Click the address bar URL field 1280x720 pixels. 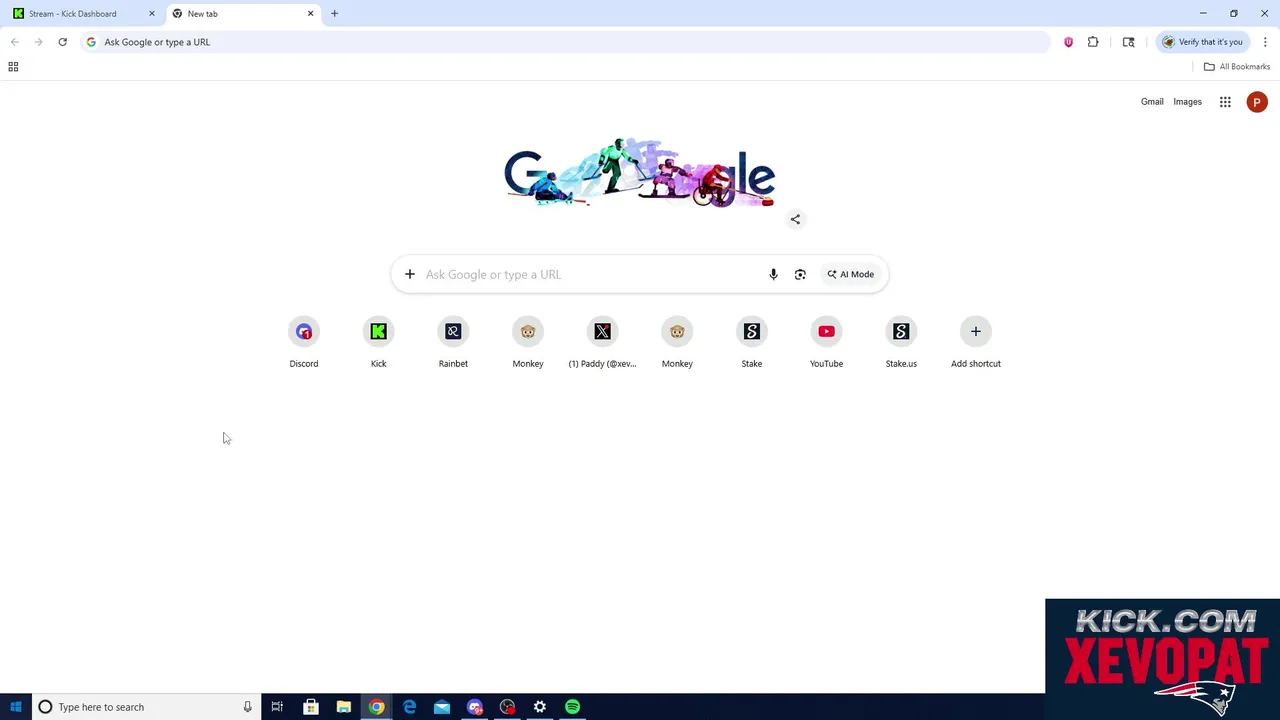pyautogui.click(x=565, y=42)
